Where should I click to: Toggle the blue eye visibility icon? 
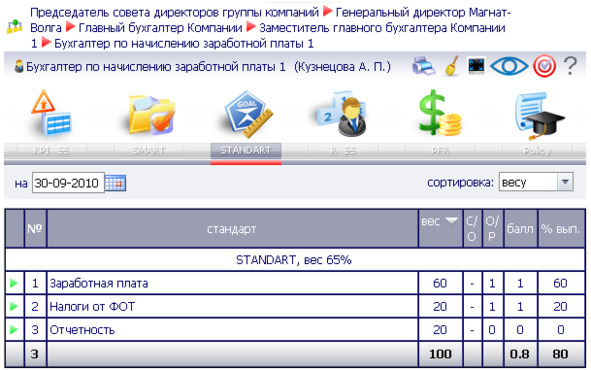pyautogui.click(x=509, y=66)
